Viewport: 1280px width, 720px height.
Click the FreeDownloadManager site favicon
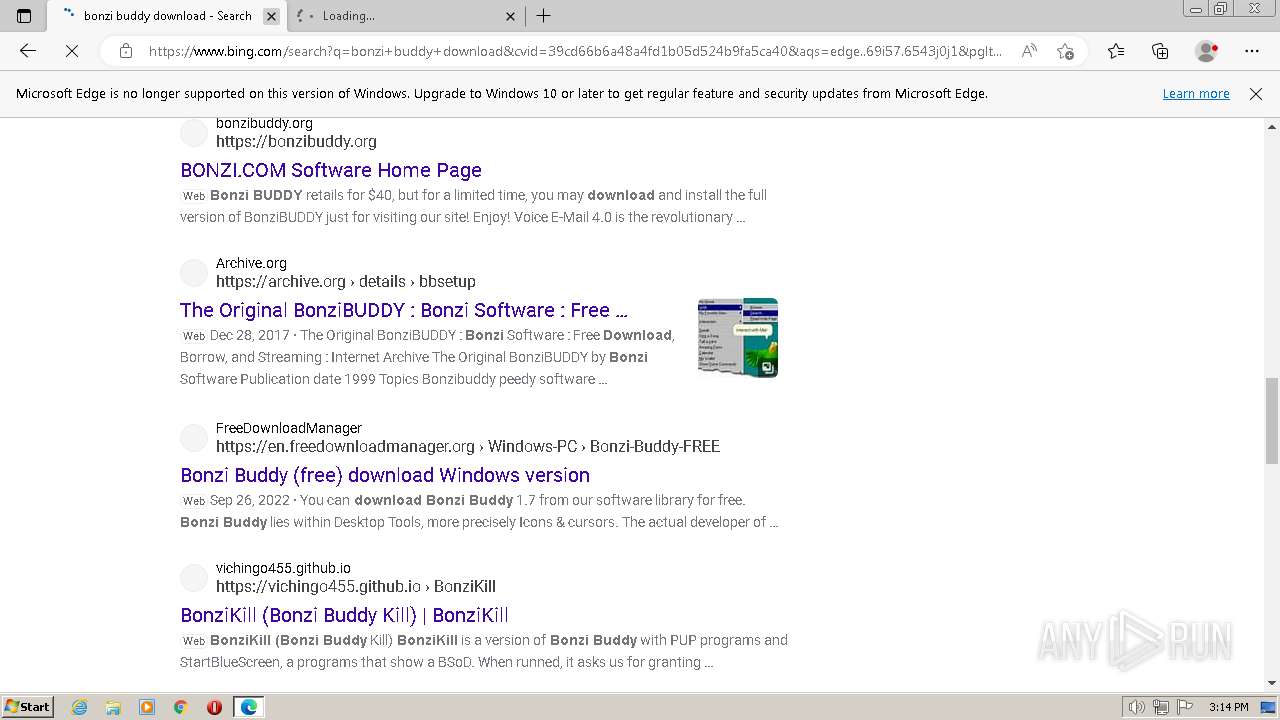194,437
